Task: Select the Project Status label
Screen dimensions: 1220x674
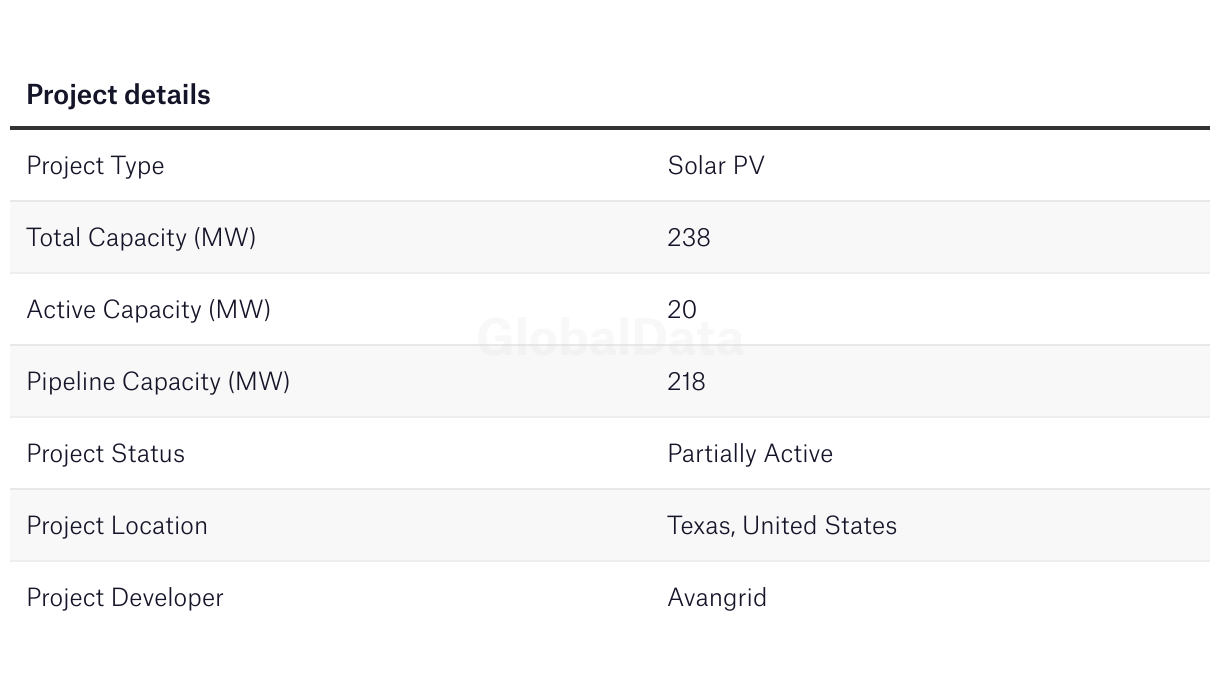Action: [106, 453]
